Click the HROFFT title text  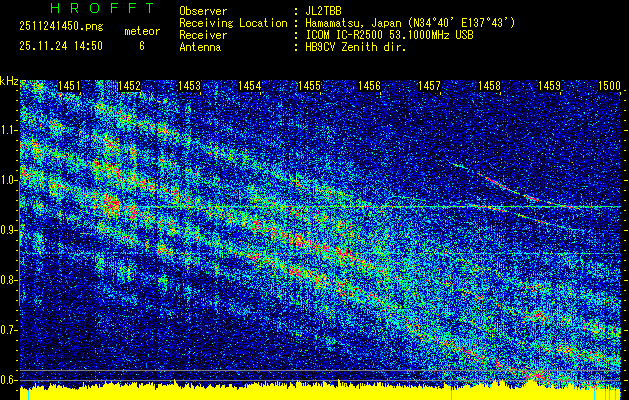pyautogui.click(x=102, y=8)
